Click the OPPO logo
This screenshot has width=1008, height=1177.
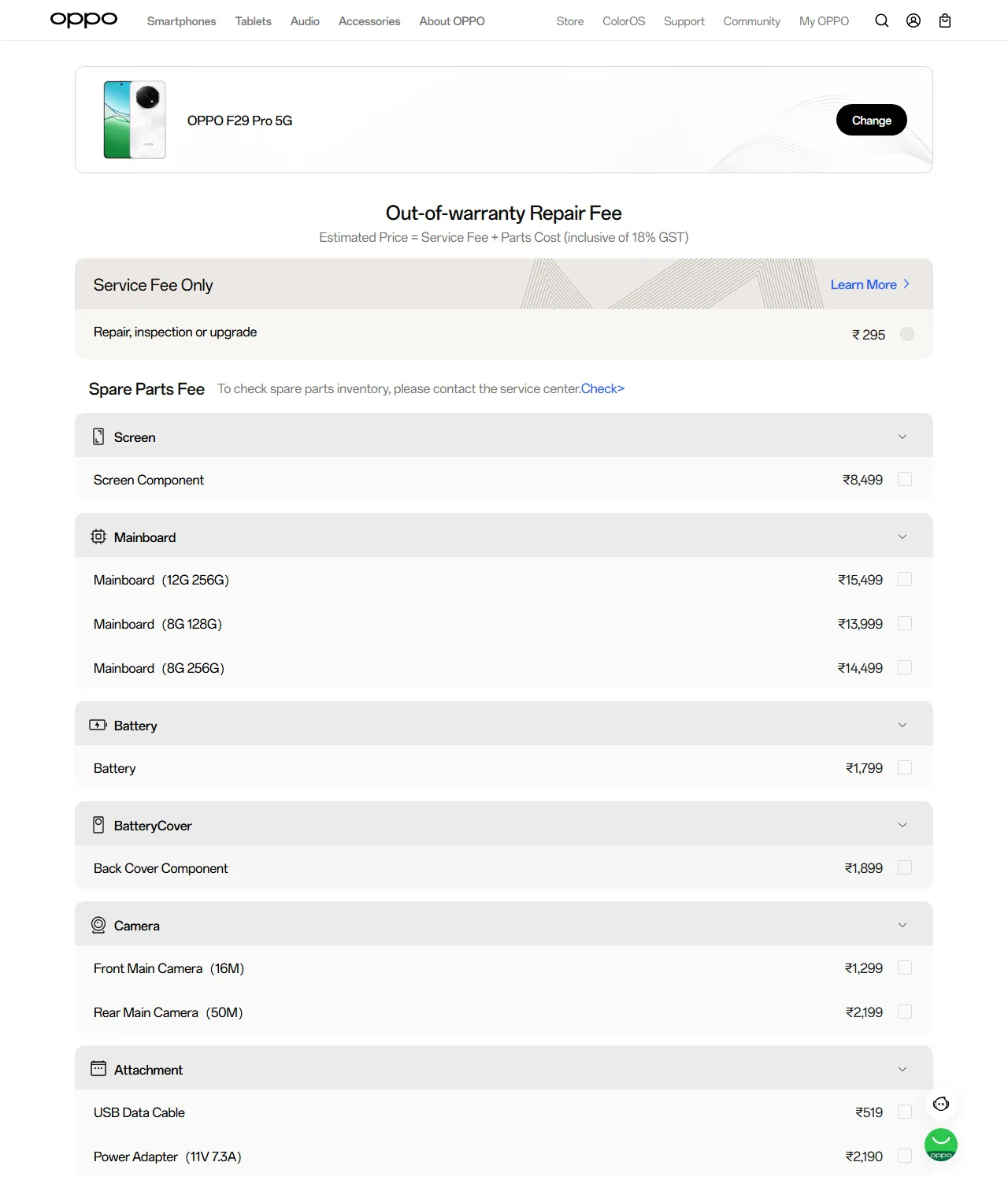click(83, 20)
